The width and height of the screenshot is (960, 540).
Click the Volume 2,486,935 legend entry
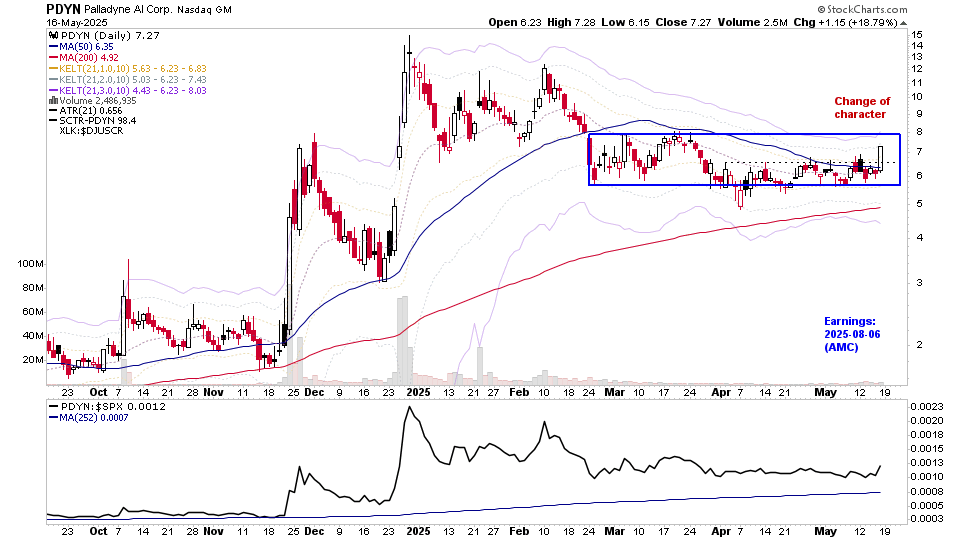pyautogui.click(x=92, y=100)
